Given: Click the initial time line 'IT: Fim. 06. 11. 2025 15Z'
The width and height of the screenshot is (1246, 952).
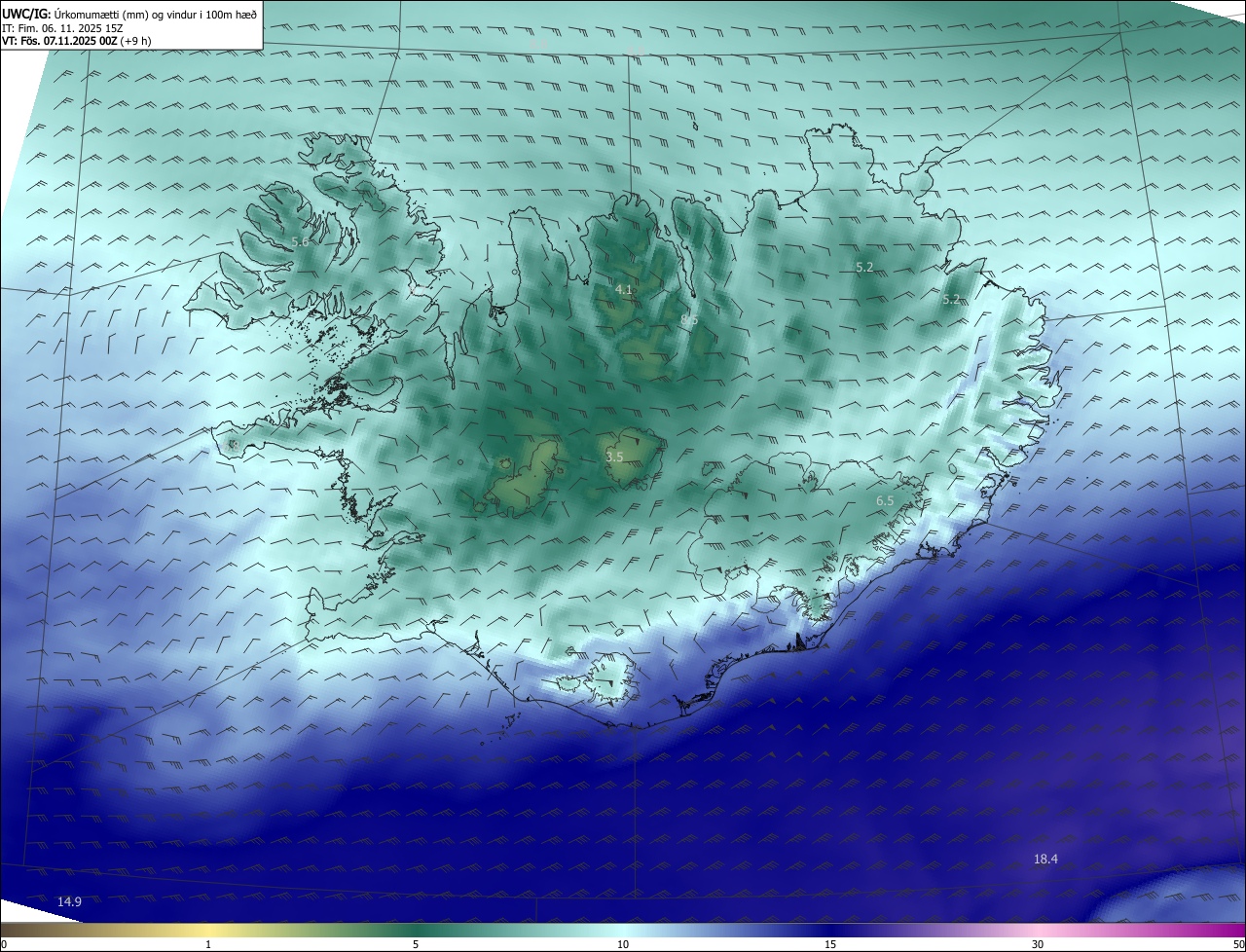Looking at the screenshot, I should (x=62, y=28).
